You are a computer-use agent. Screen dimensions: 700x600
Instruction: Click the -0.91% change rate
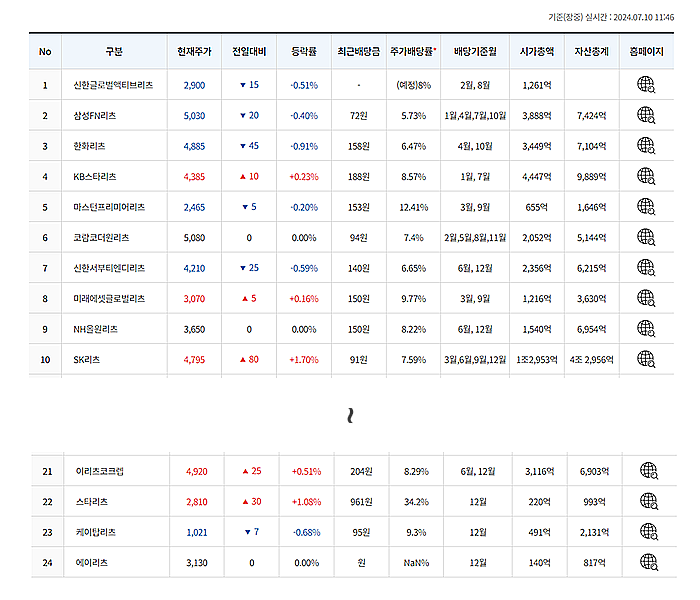point(304,146)
